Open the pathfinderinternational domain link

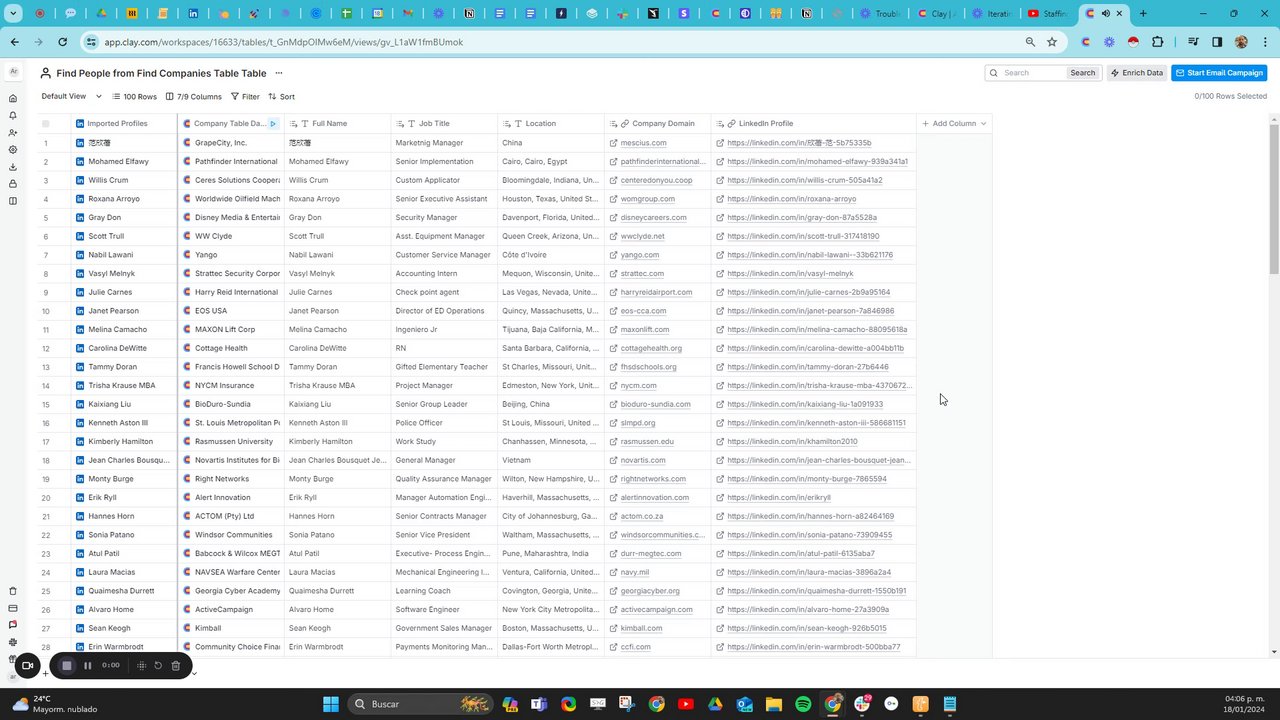[x=663, y=162]
